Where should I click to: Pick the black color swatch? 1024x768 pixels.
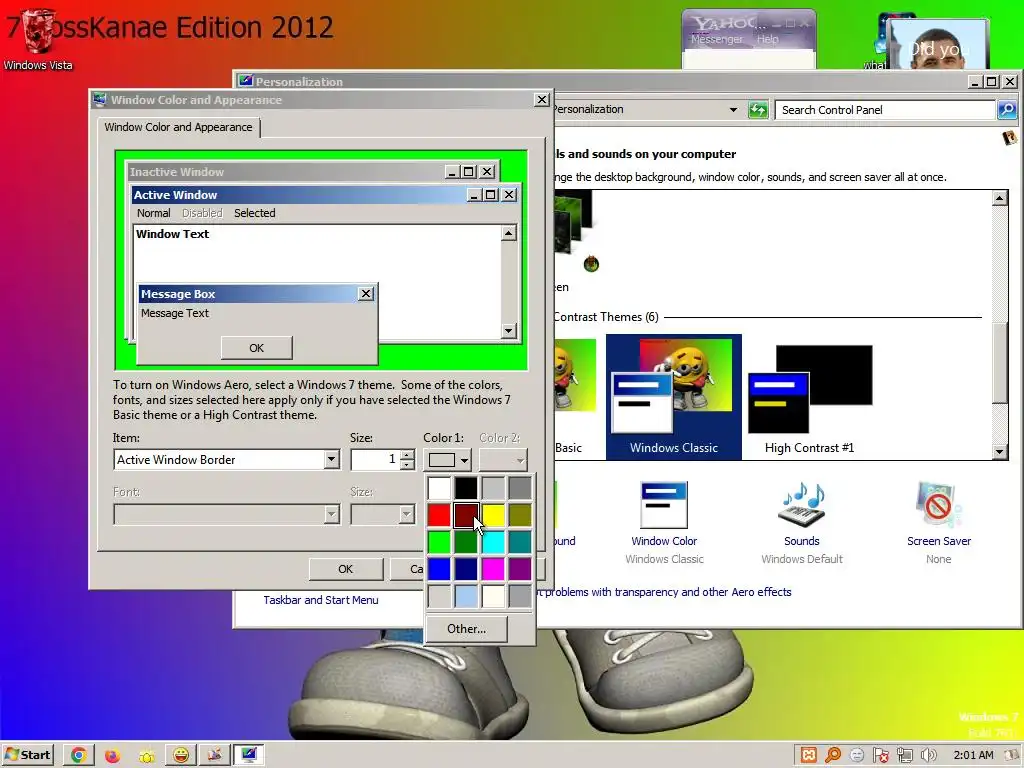466,488
